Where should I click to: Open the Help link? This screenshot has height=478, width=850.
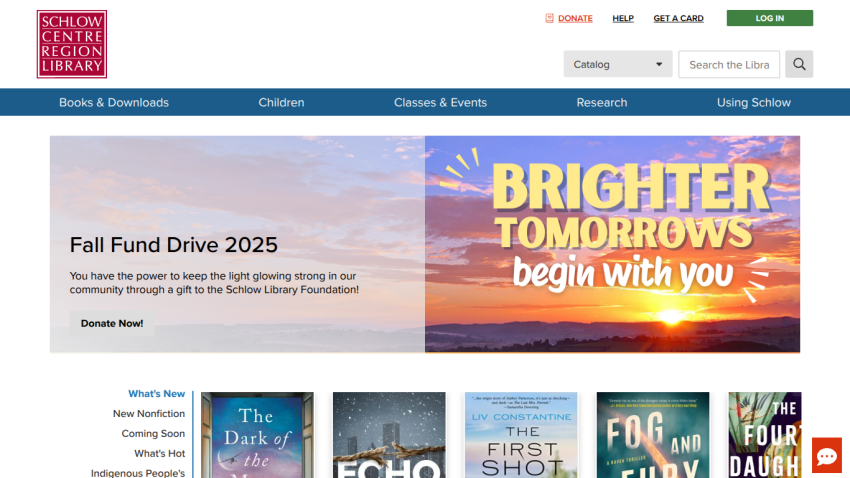623,18
